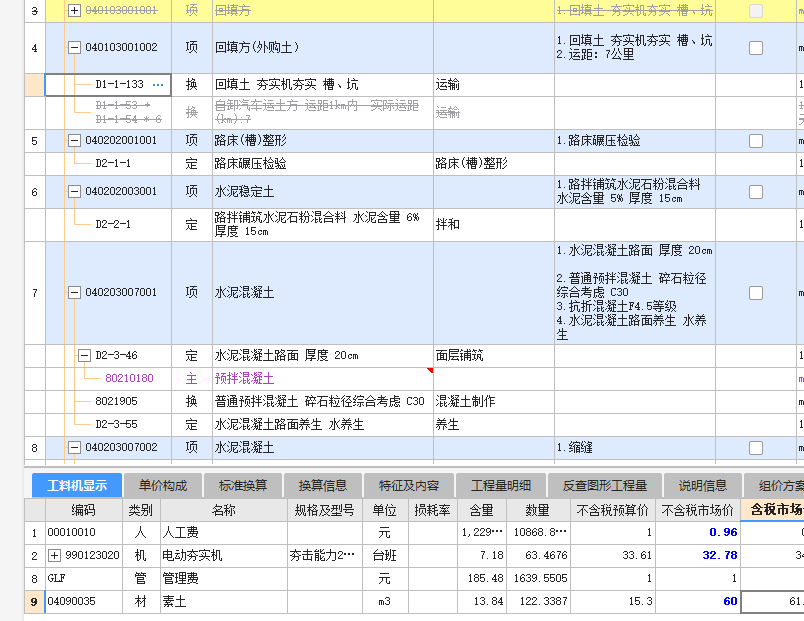Edit 人工费 market price 0.96
The width and height of the screenshot is (804, 621).
pyautogui.click(x=698, y=533)
